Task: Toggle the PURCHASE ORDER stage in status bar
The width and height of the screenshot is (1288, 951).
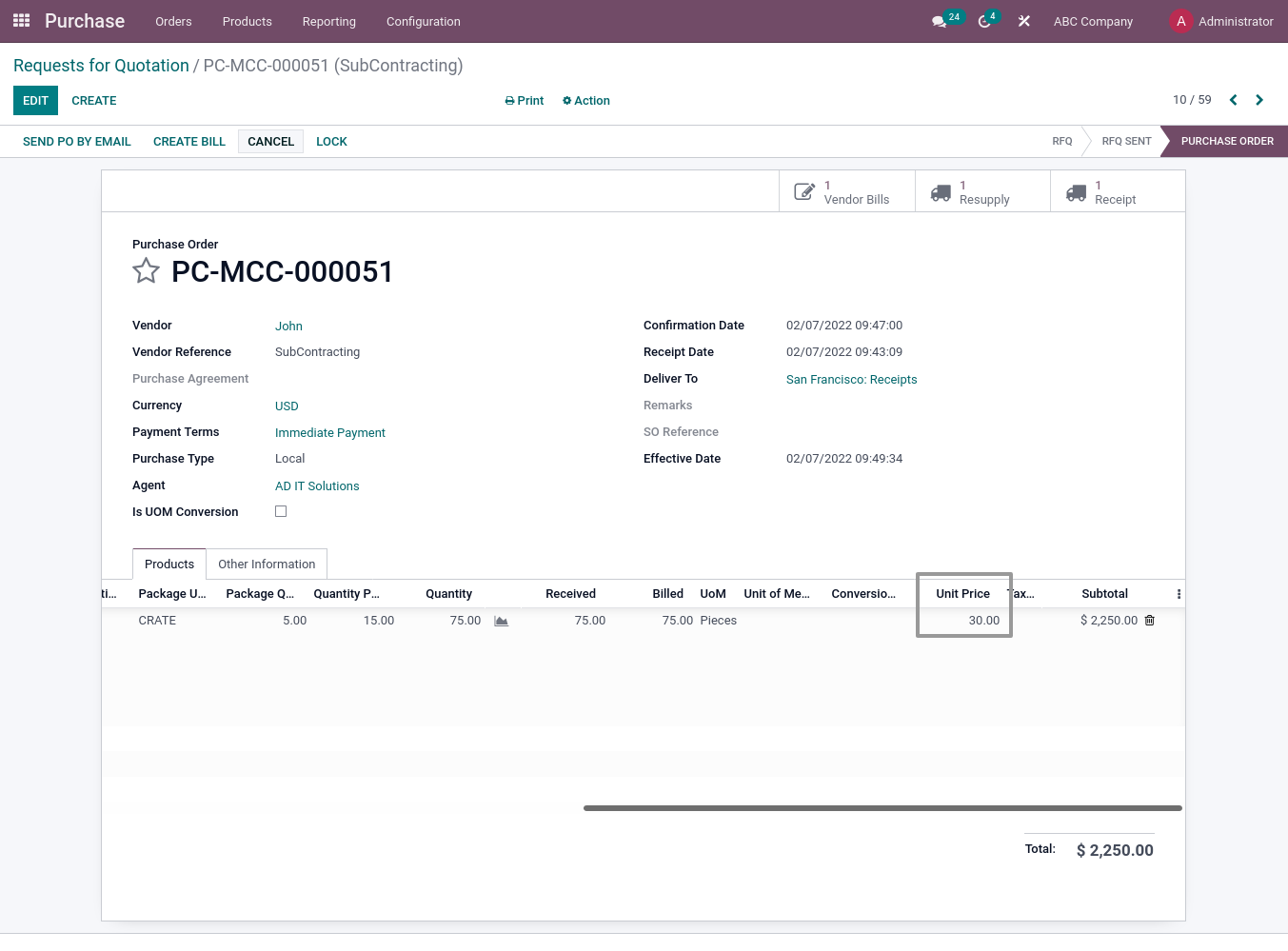Action: click(1226, 141)
